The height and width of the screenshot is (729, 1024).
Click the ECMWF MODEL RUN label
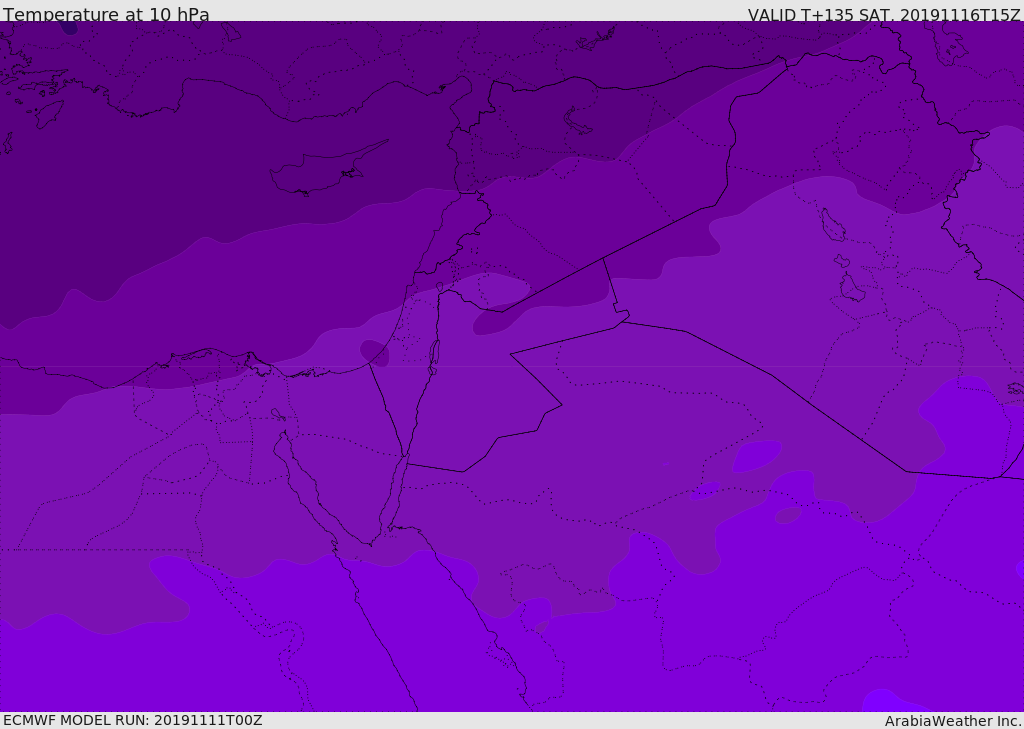(132, 720)
